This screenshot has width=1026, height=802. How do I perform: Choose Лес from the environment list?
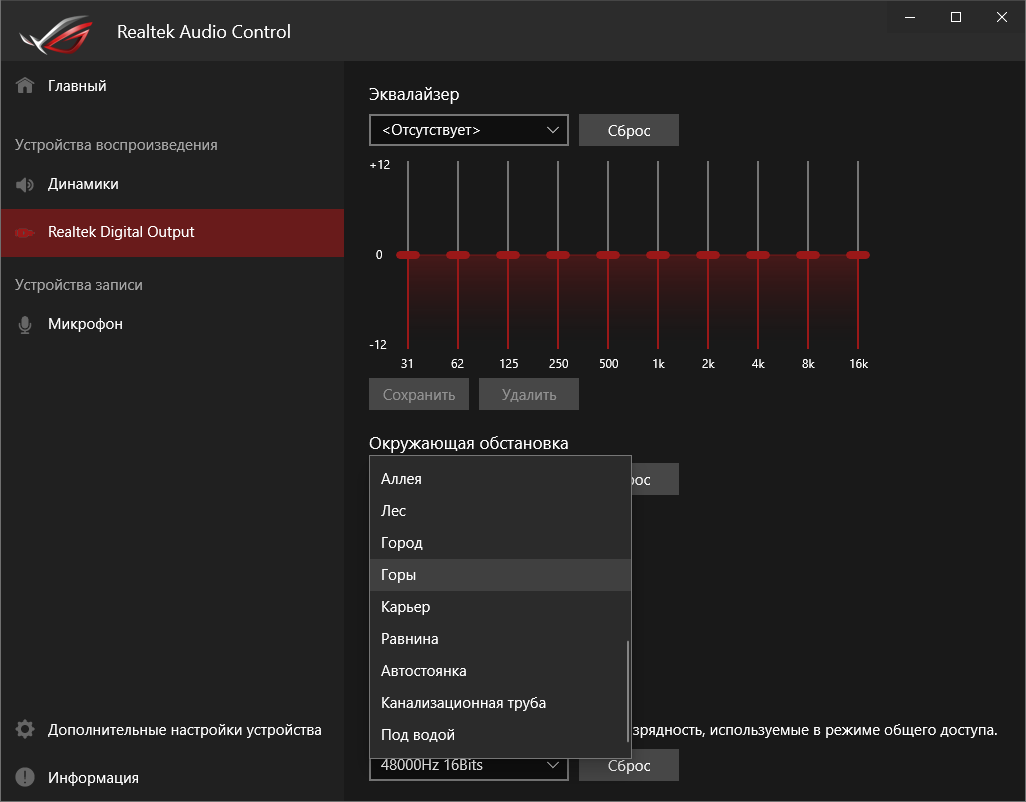pyautogui.click(x=500, y=511)
